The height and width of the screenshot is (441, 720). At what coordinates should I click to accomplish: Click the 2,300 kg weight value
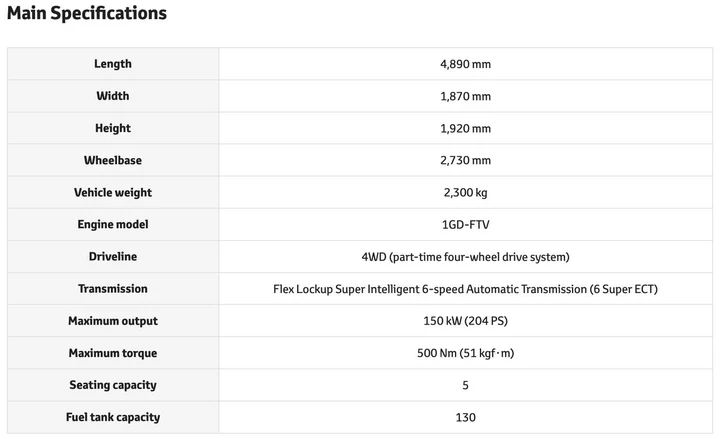click(465, 192)
